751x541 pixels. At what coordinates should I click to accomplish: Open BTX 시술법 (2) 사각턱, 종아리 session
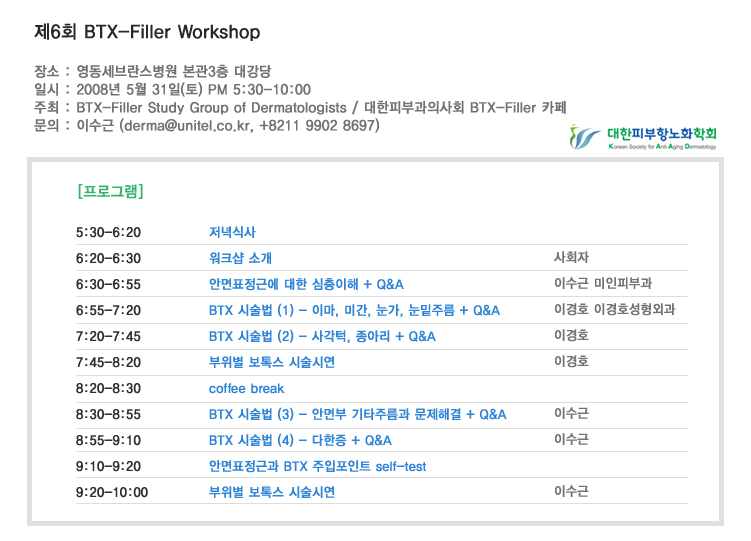pos(322,336)
